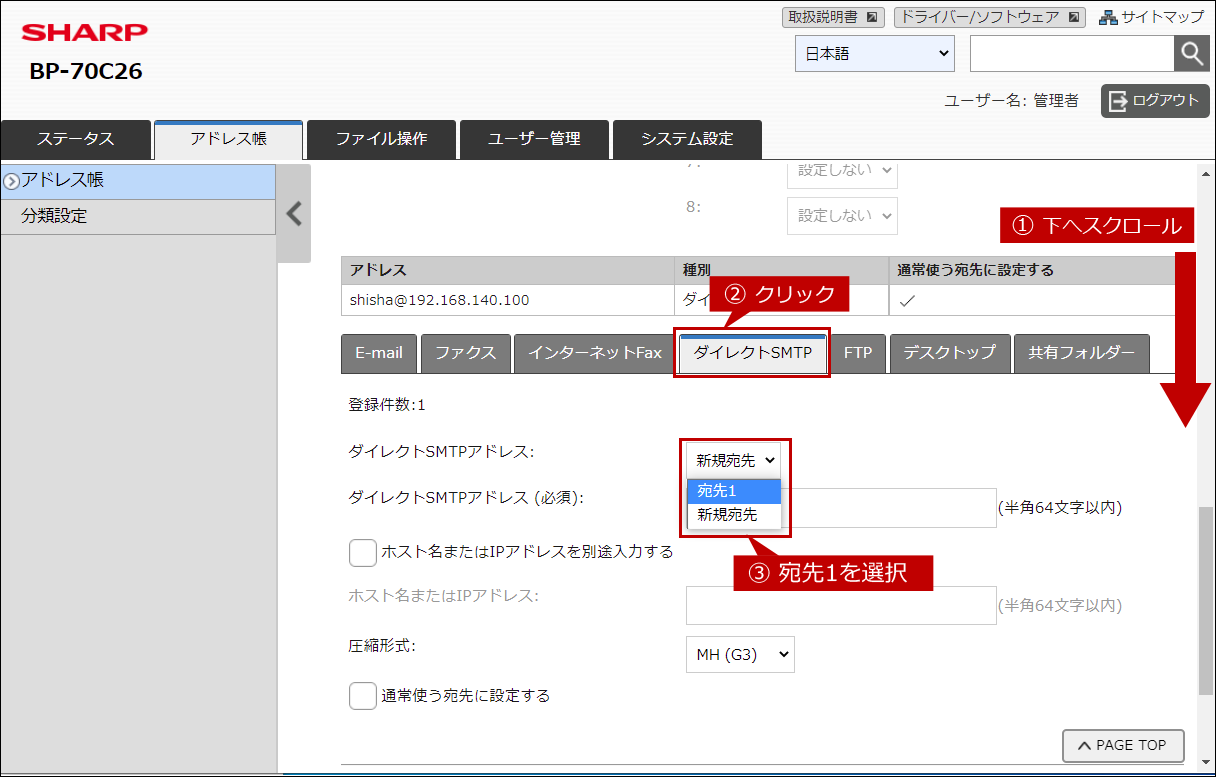The height and width of the screenshot is (777, 1216).
Task: Click the search text field
Action: pos(1072,54)
